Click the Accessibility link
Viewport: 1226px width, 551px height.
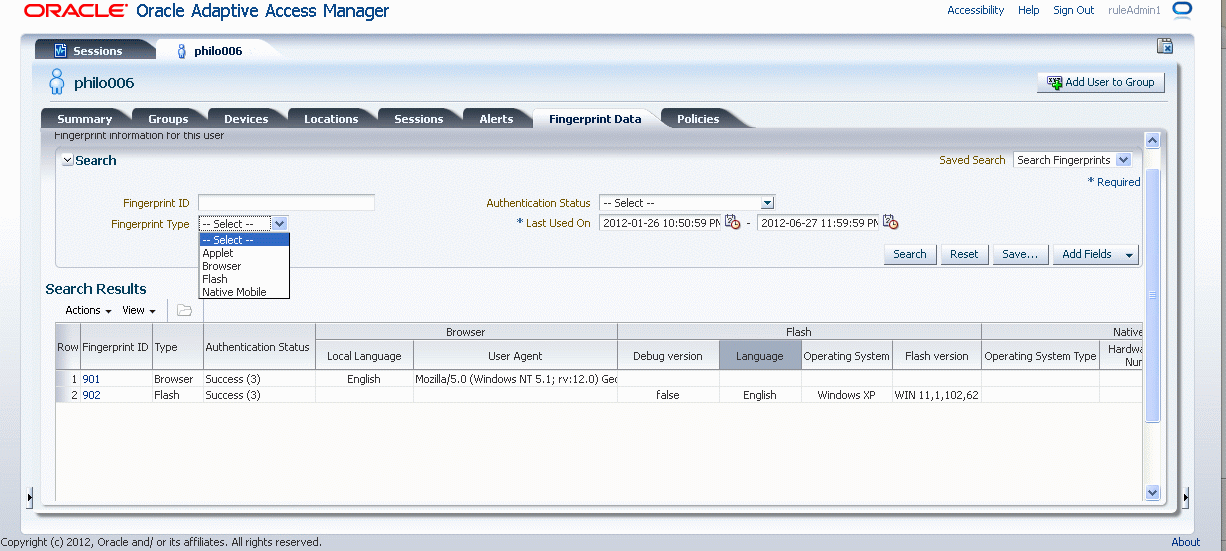coord(975,10)
